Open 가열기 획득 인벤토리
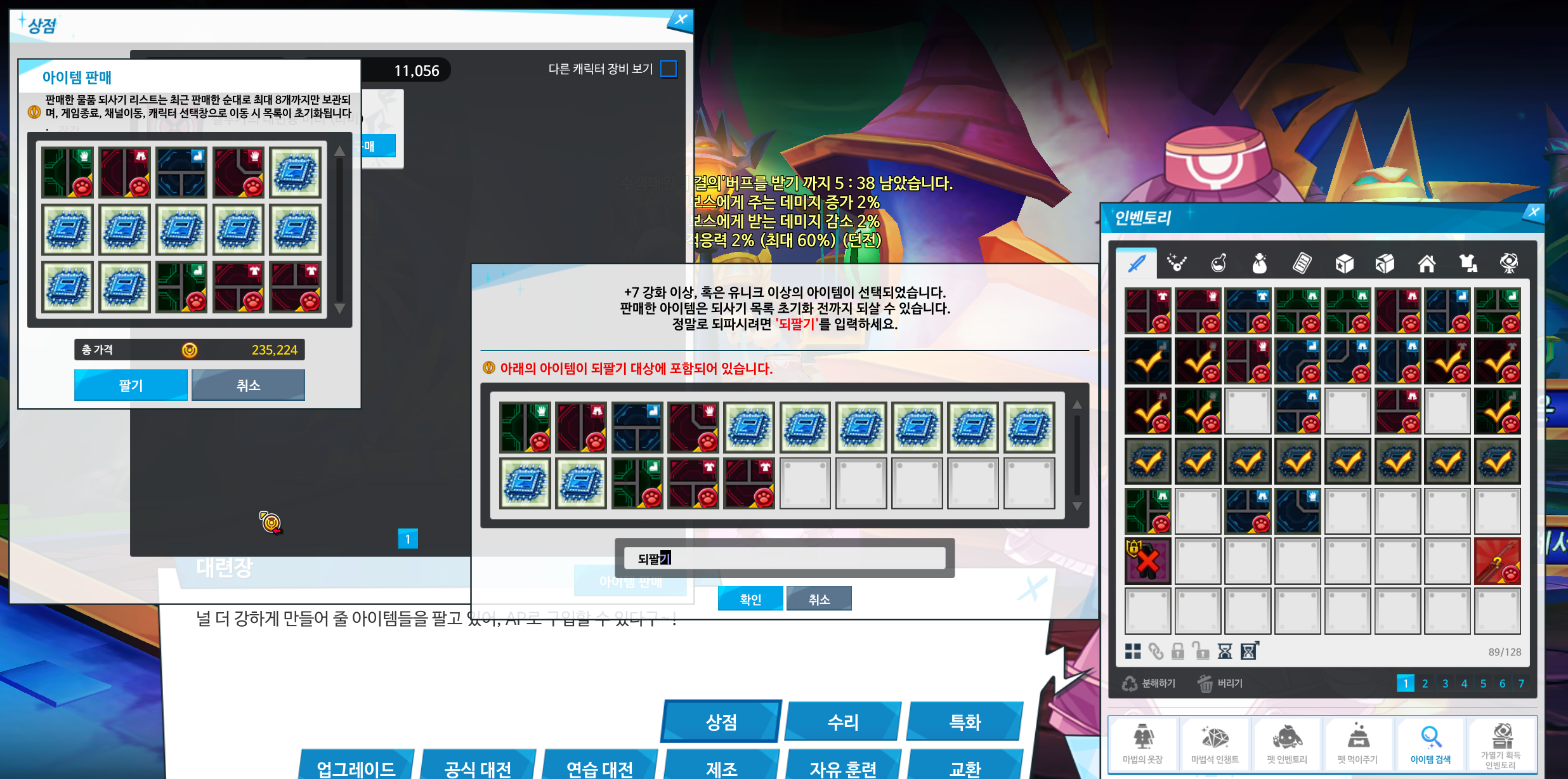This screenshot has width=1568, height=779. [x=1501, y=744]
